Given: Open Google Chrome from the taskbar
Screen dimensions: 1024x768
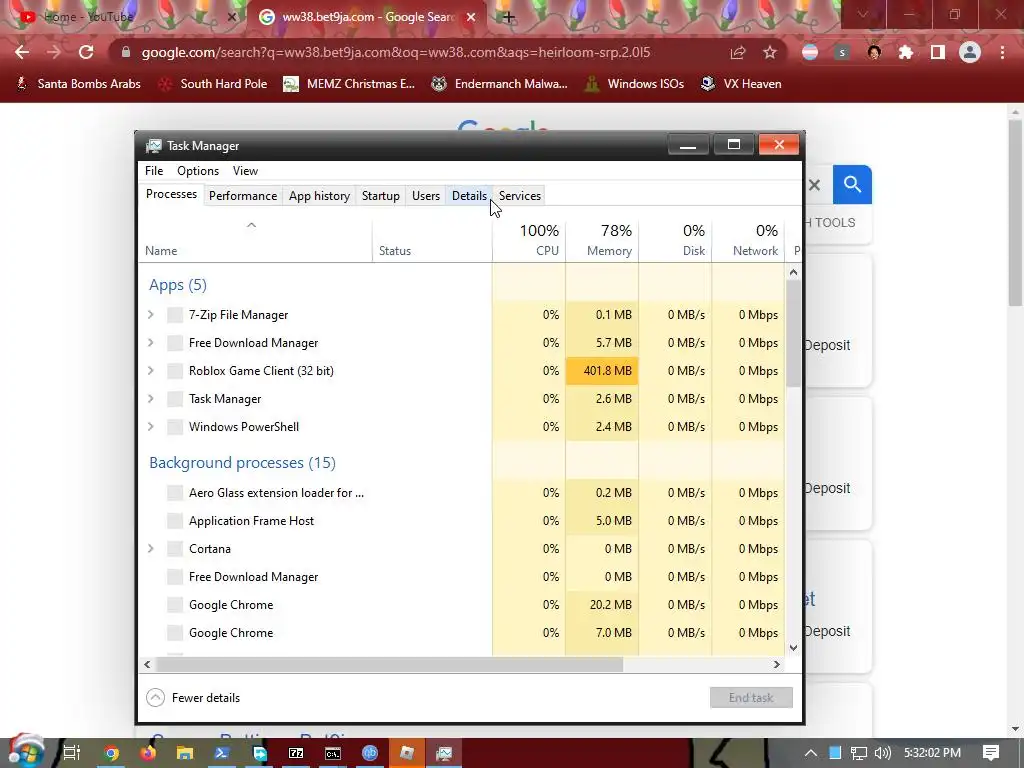Looking at the screenshot, I should (112, 753).
